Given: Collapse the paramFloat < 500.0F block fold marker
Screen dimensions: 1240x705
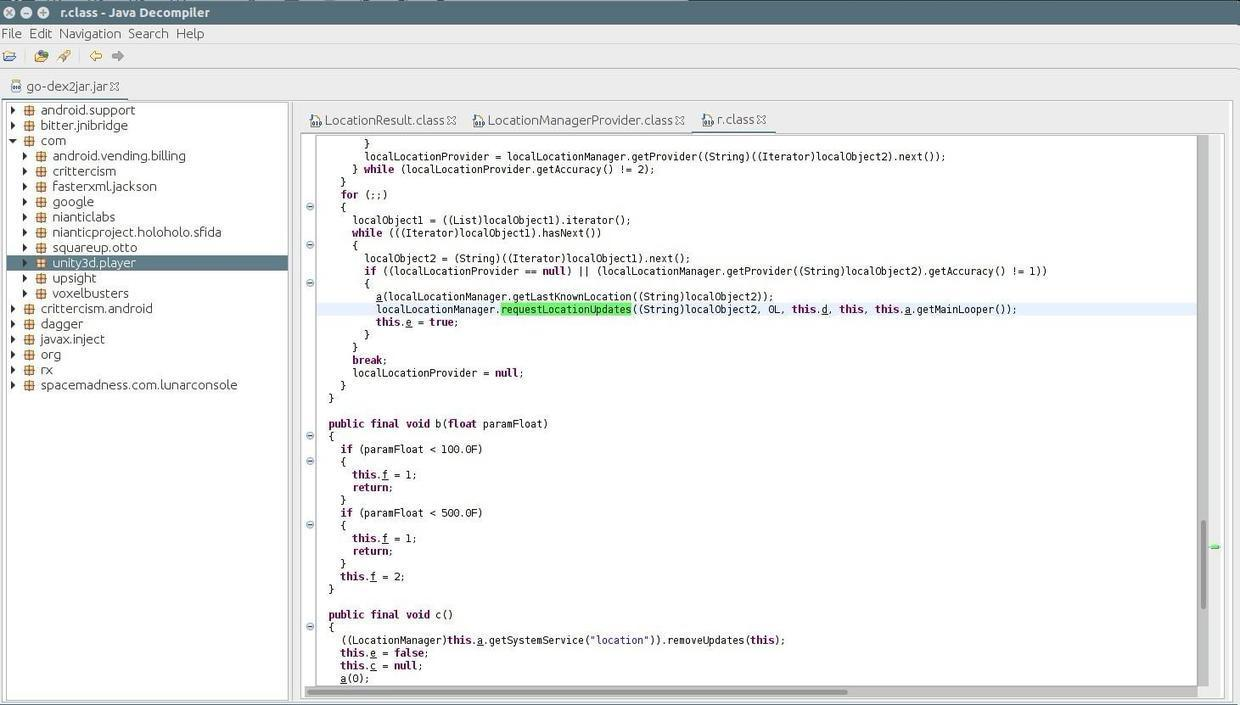Looking at the screenshot, I should tap(310, 525).
